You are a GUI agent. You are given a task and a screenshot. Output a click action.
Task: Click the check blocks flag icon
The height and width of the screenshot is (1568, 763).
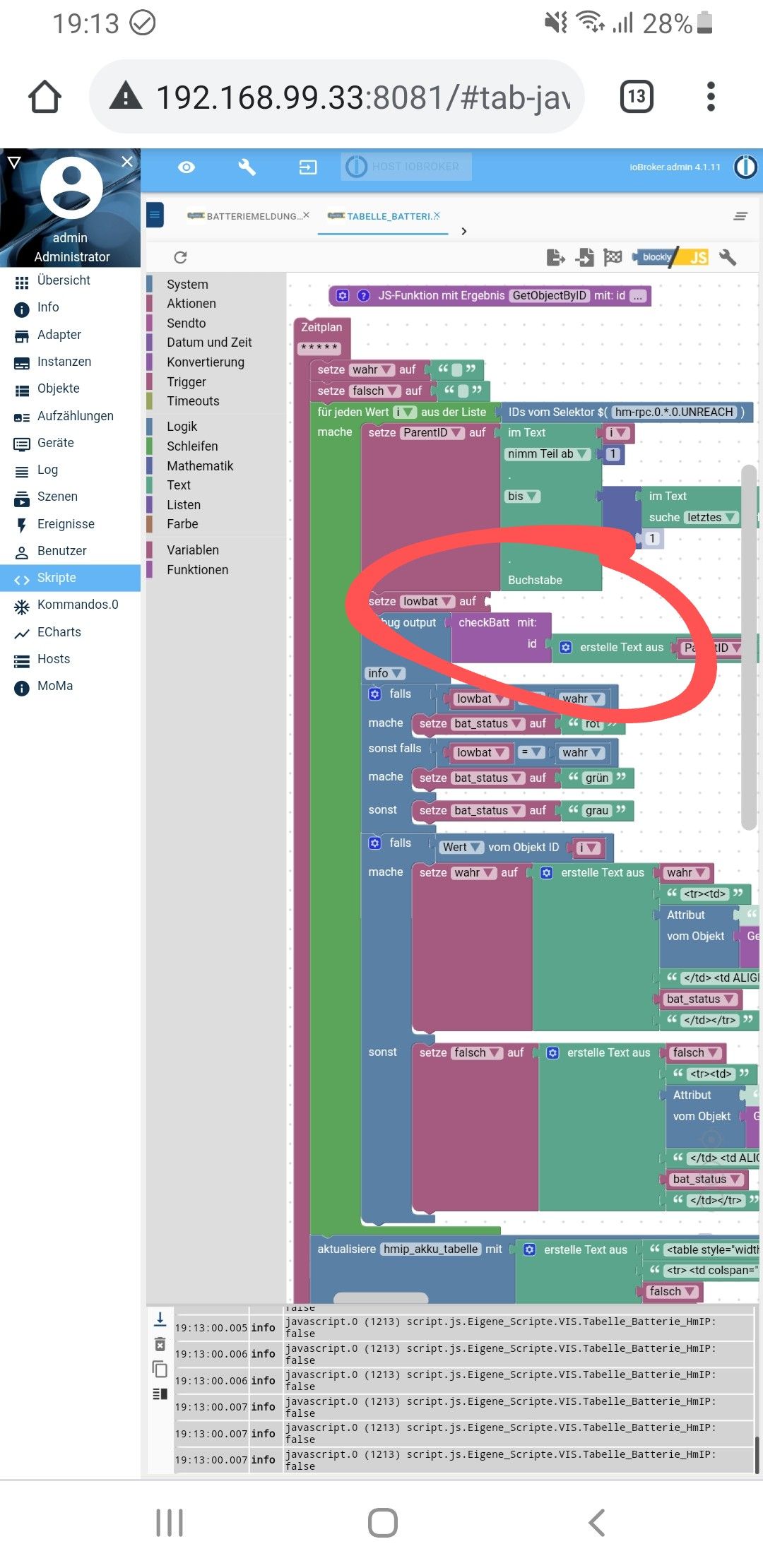[x=613, y=257]
